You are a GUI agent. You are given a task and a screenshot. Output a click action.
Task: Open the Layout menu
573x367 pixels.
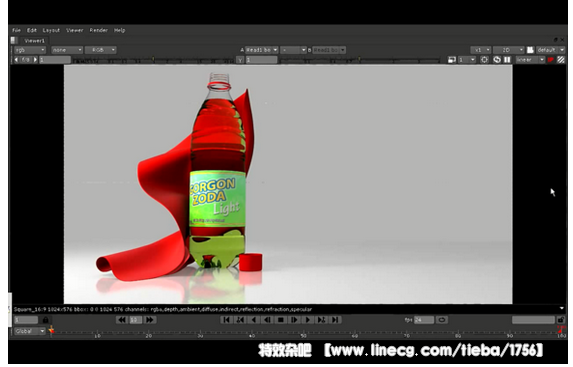tap(51, 30)
